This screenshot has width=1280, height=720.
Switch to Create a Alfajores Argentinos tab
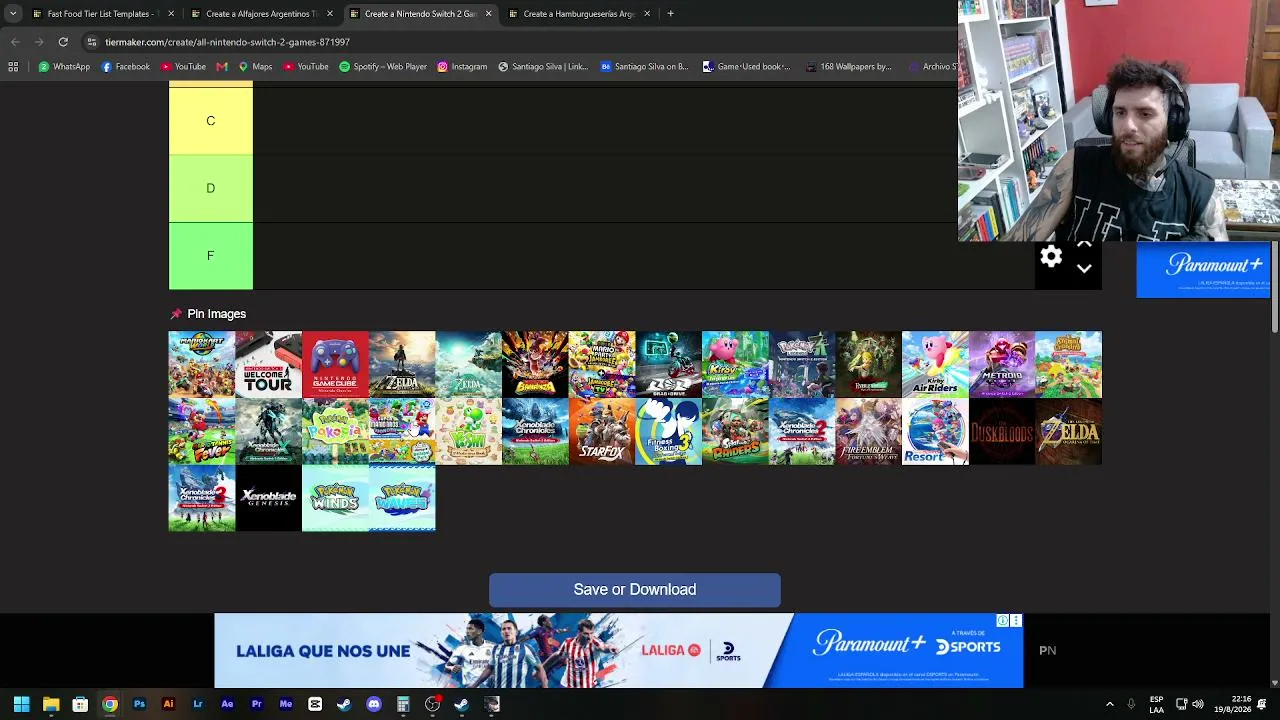tap(262, 14)
